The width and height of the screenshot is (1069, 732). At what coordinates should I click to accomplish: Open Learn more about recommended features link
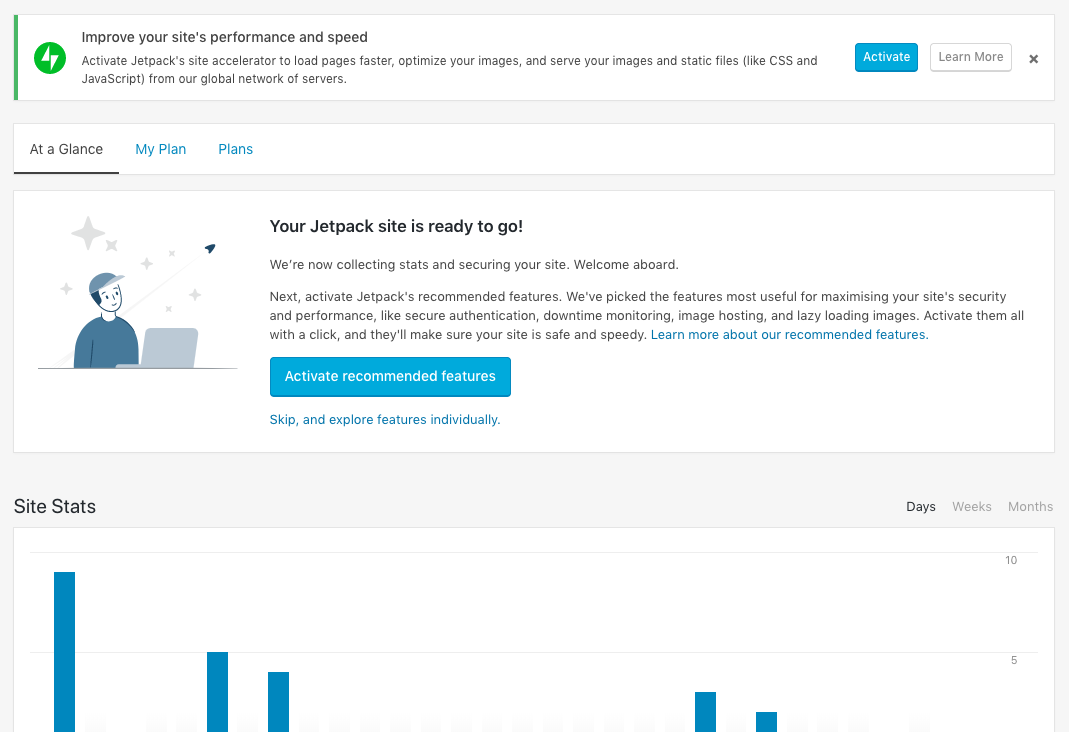789,335
